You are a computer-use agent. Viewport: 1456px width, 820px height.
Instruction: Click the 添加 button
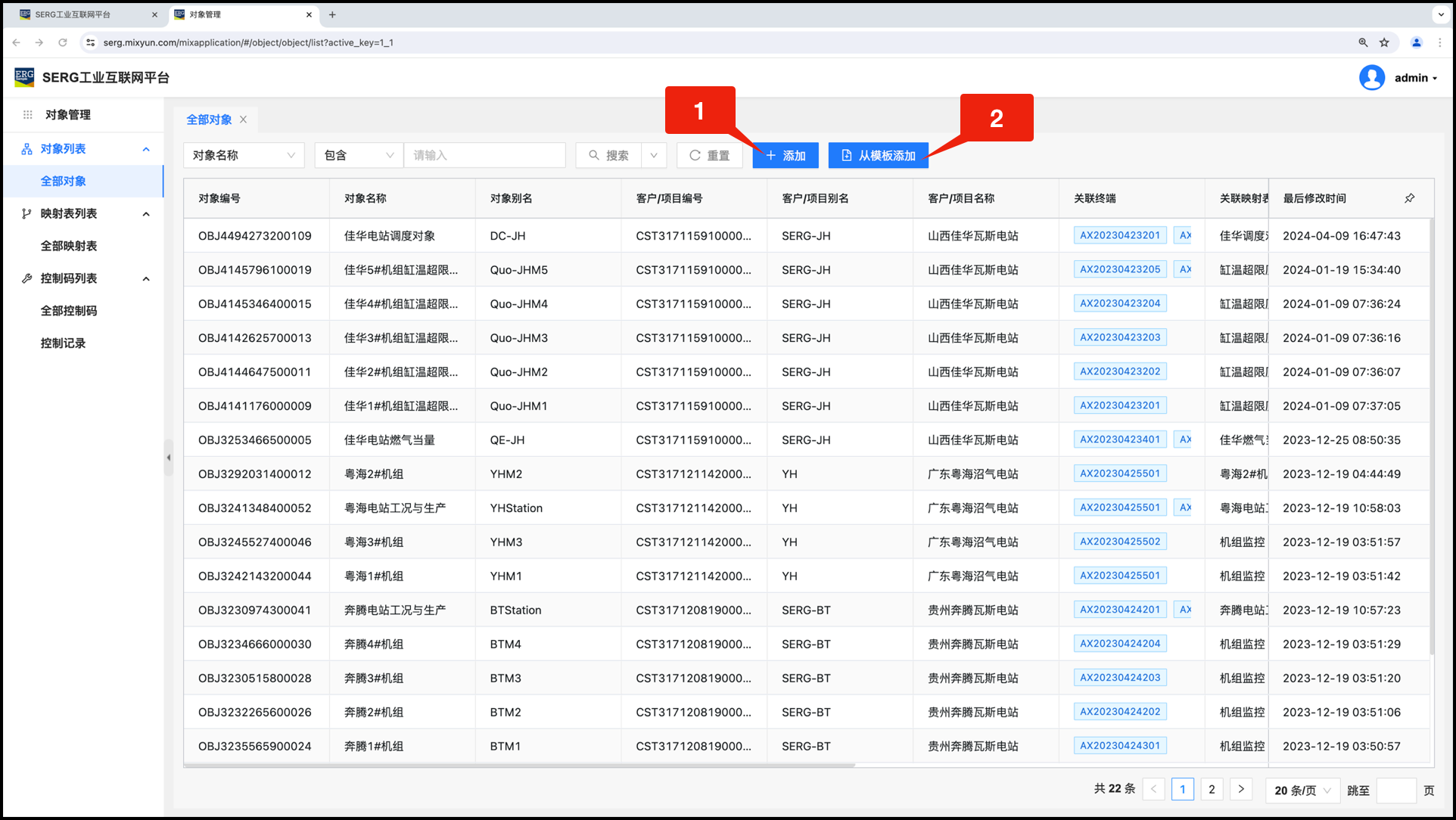785,155
